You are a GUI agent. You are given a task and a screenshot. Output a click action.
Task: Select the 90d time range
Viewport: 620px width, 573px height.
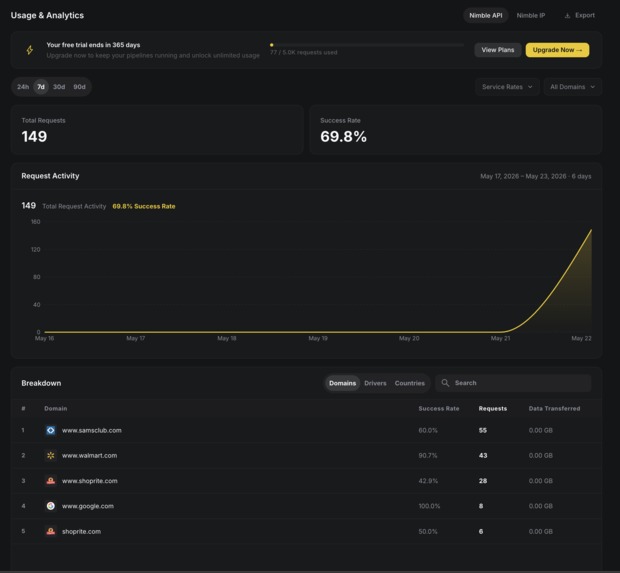coord(79,87)
